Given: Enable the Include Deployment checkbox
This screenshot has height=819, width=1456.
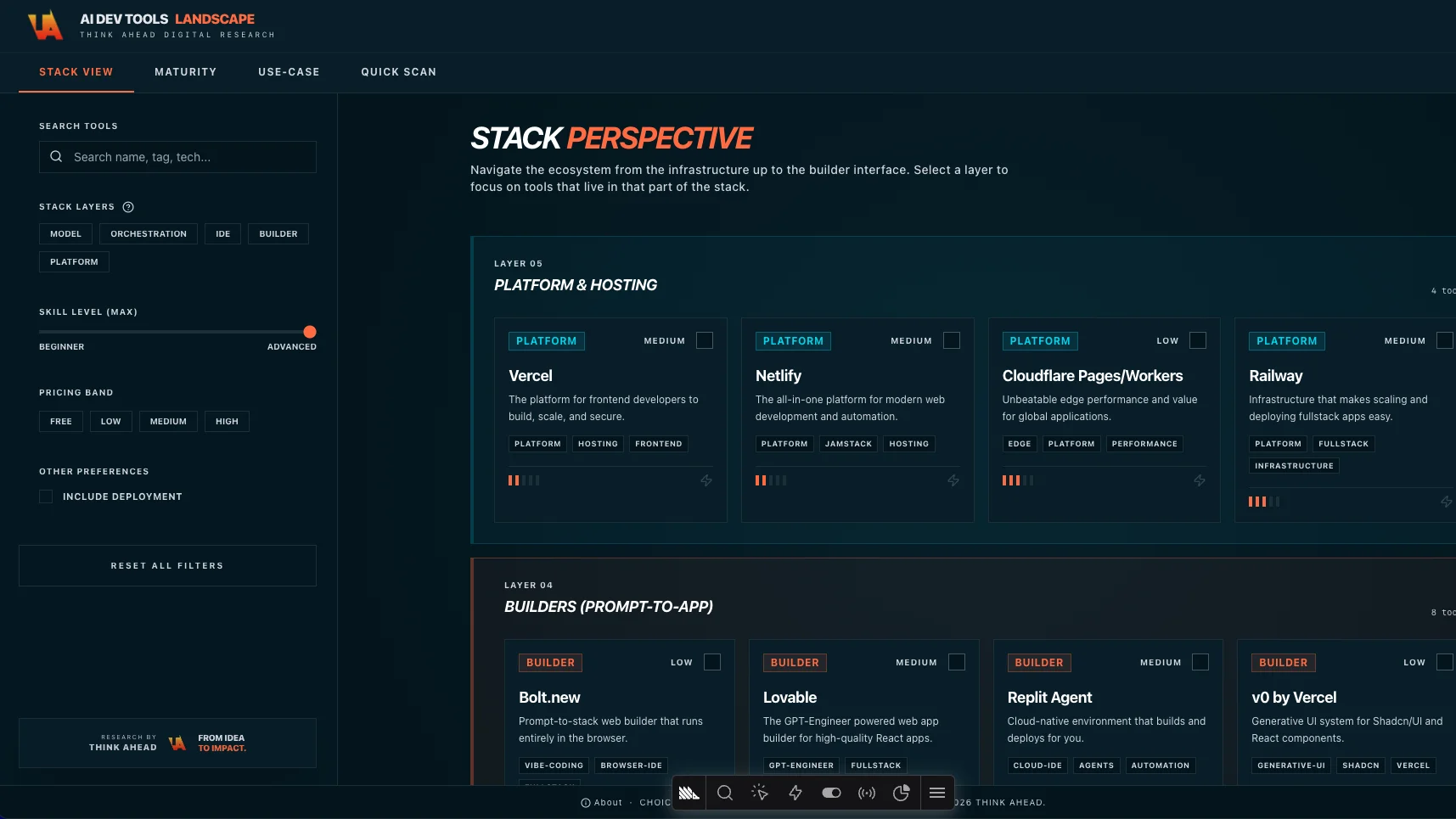Looking at the screenshot, I should tap(45, 496).
